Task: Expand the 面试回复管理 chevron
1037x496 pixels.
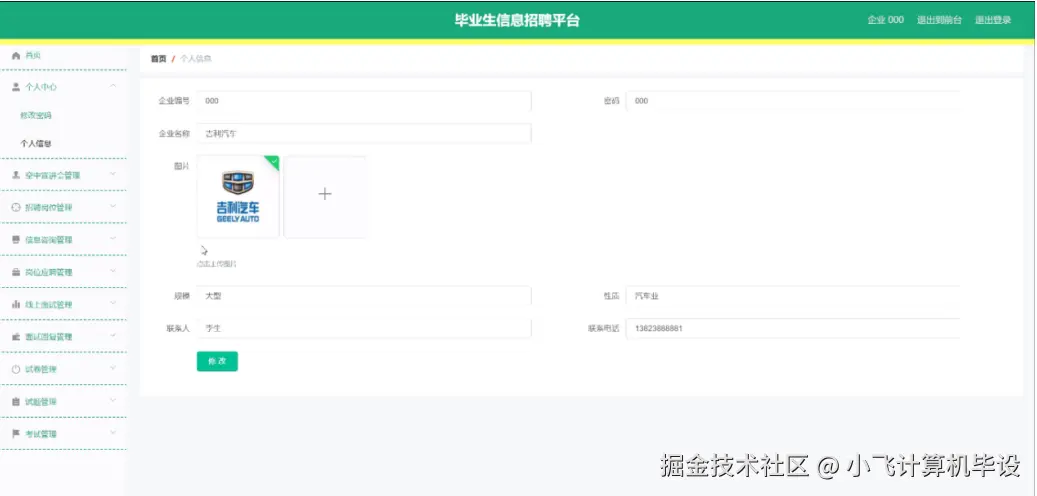Action: point(113,336)
